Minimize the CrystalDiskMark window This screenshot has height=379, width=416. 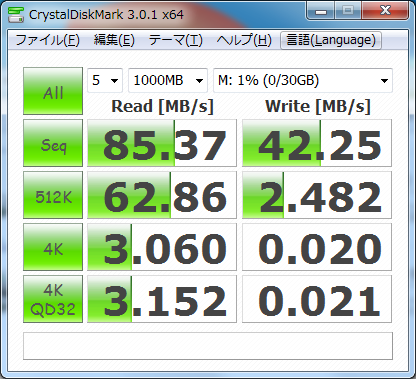pyautogui.click(x=321, y=11)
